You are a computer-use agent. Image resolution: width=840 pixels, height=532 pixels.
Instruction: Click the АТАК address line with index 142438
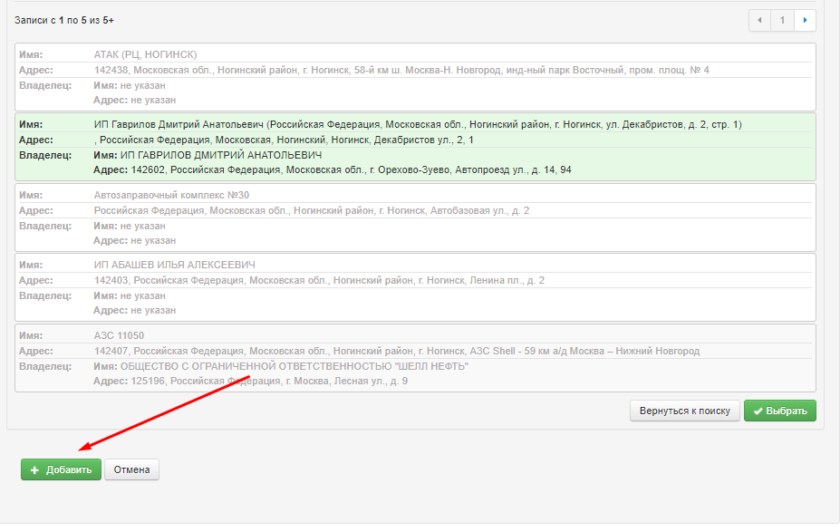(x=401, y=70)
